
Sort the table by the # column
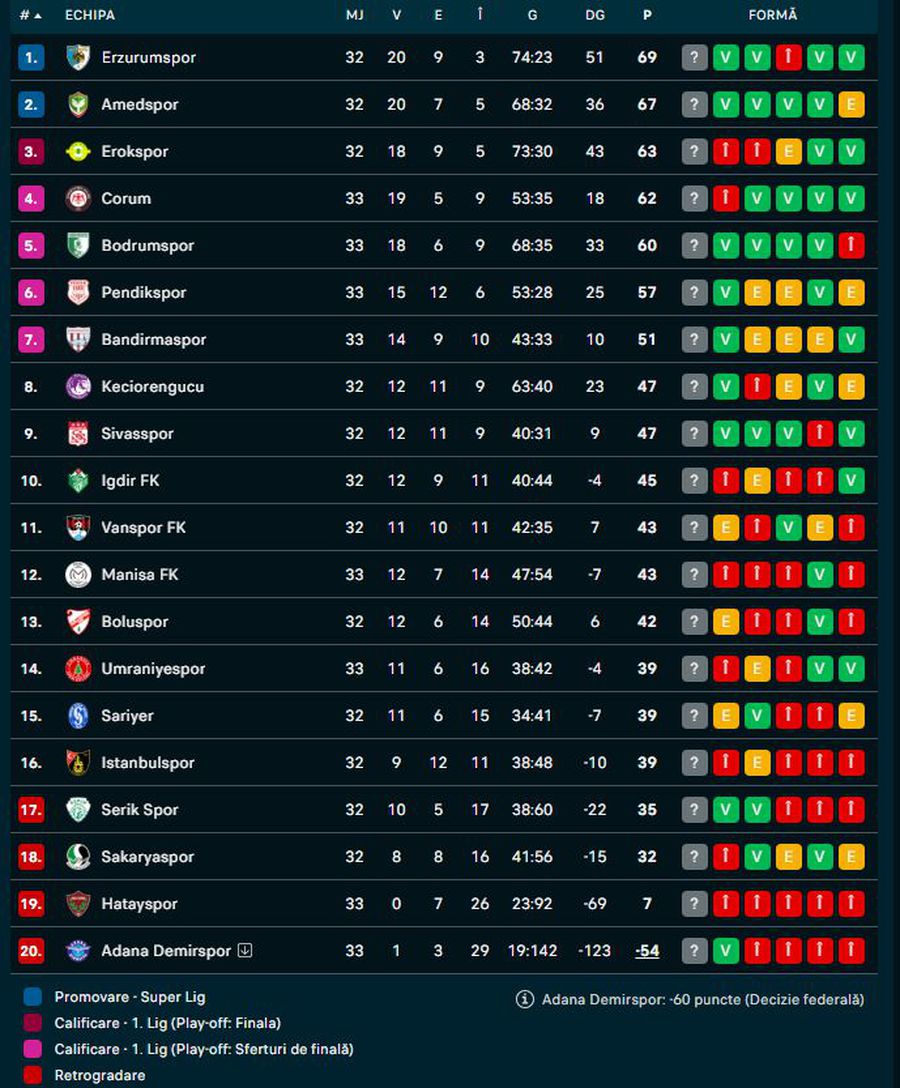[30, 16]
